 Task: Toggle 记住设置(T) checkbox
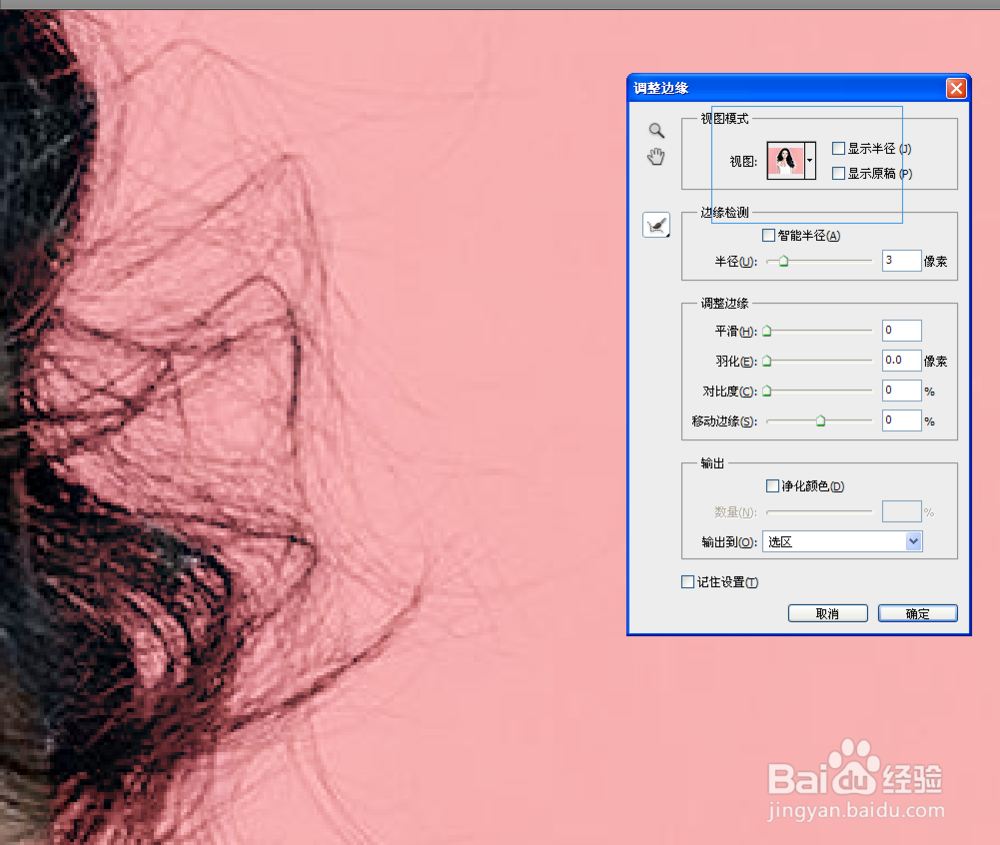tap(688, 582)
